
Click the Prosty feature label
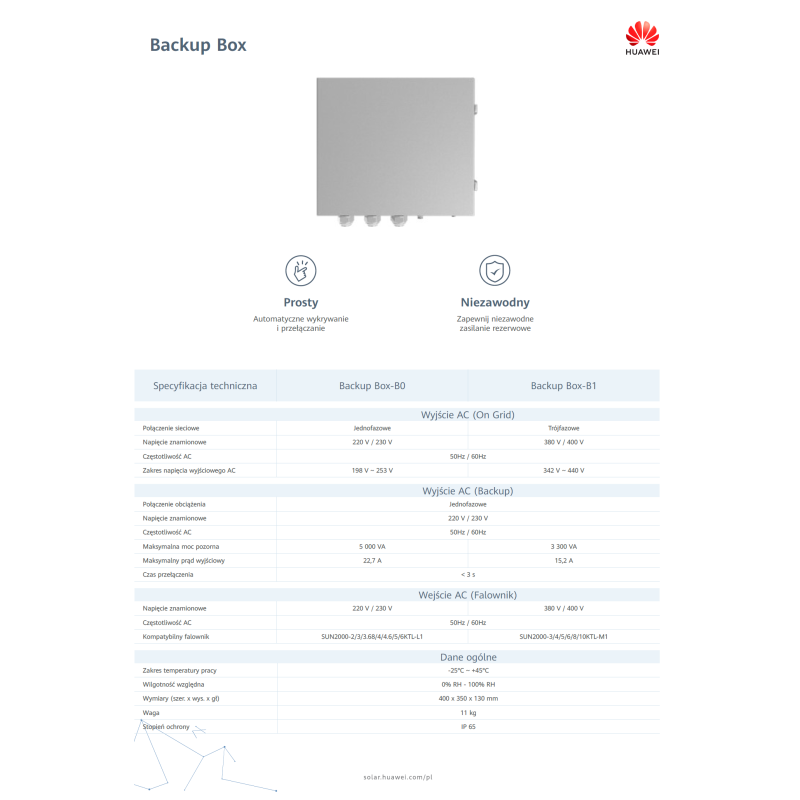(301, 301)
